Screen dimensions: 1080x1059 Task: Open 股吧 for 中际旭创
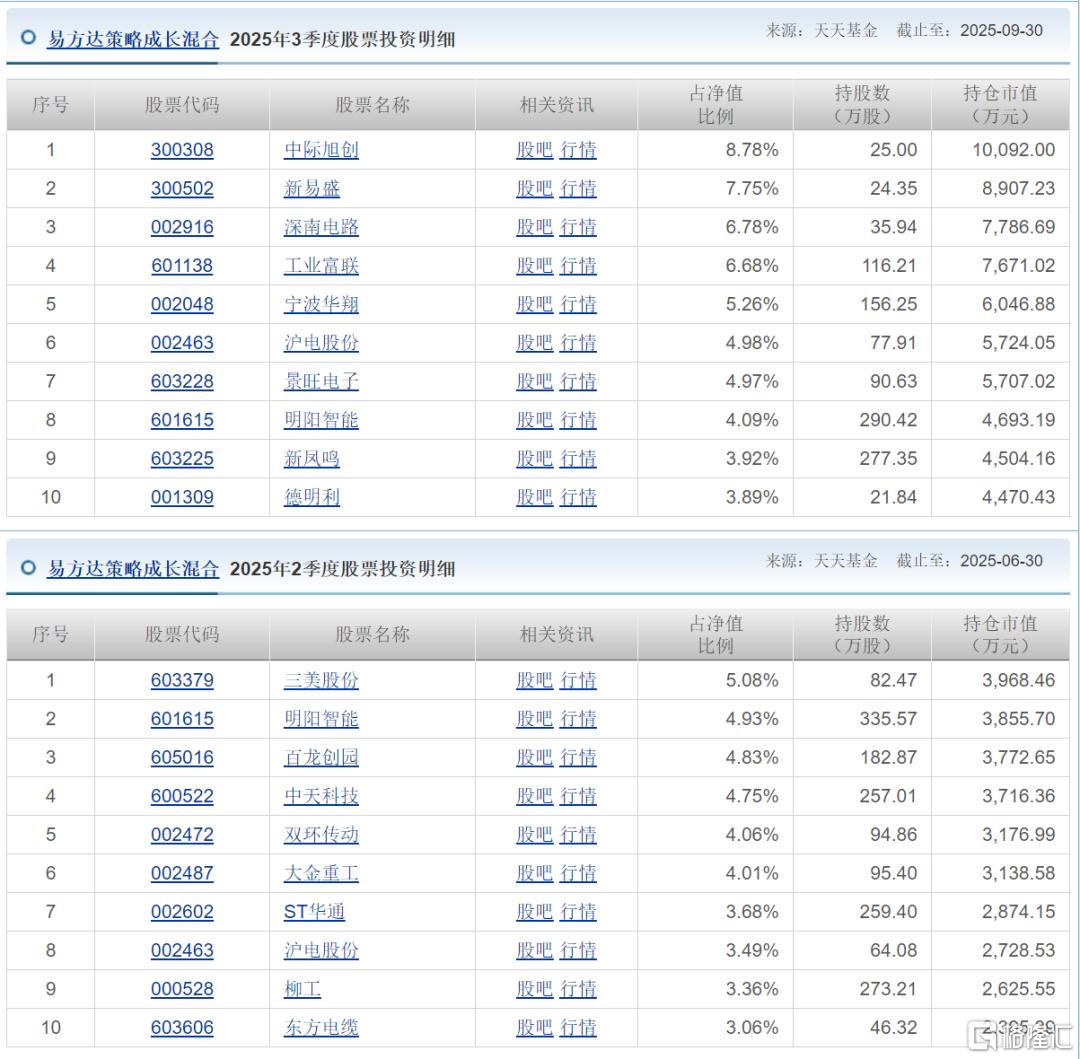point(534,150)
